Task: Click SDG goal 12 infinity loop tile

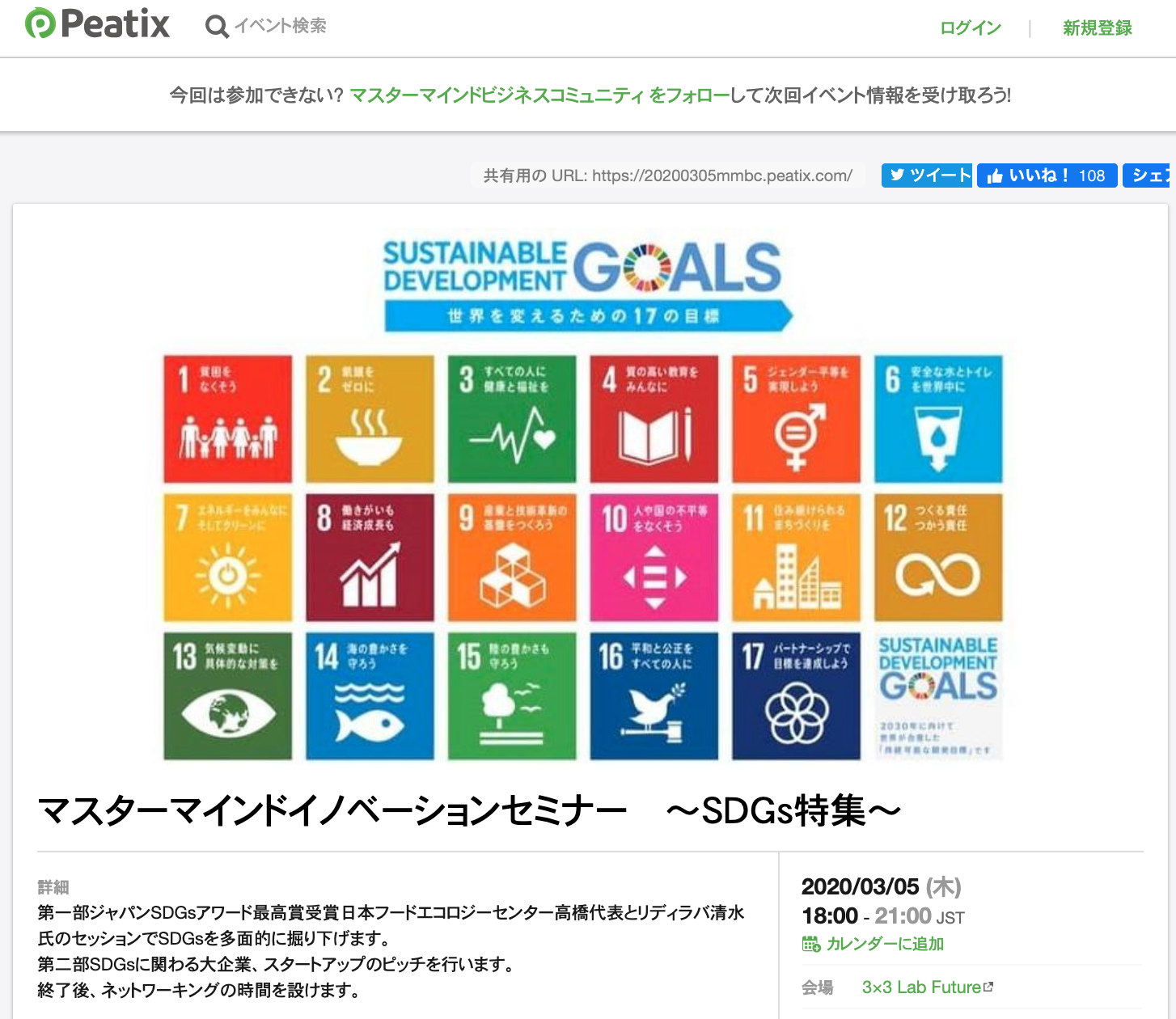Action: pyautogui.click(x=938, y=557)
